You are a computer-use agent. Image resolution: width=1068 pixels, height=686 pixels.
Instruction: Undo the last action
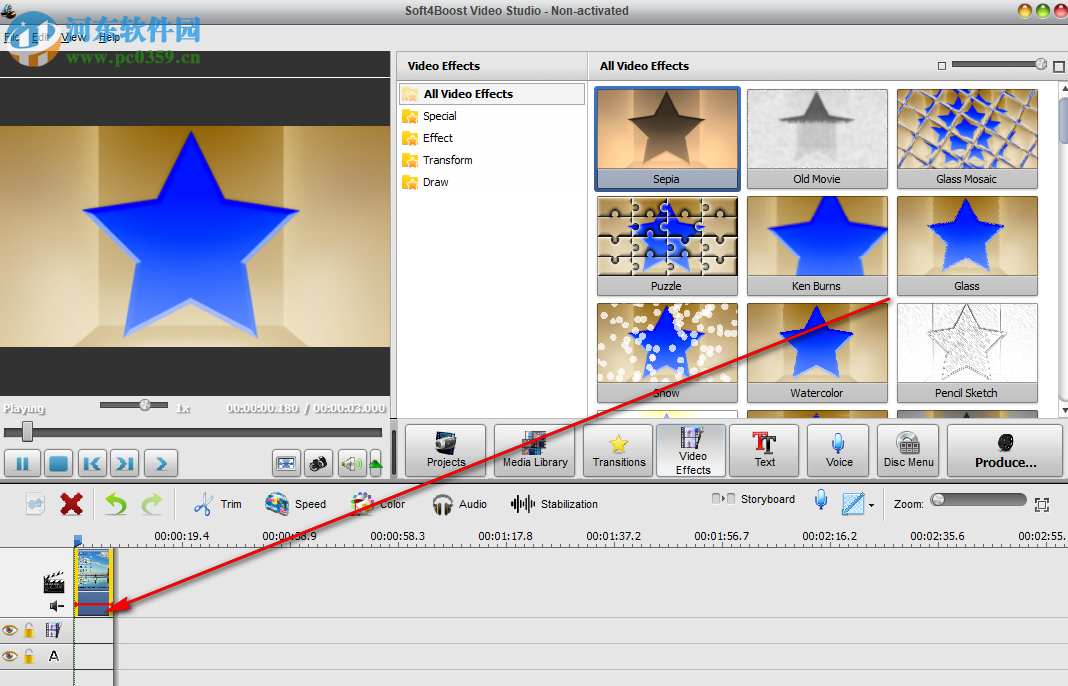click(116, 504)
